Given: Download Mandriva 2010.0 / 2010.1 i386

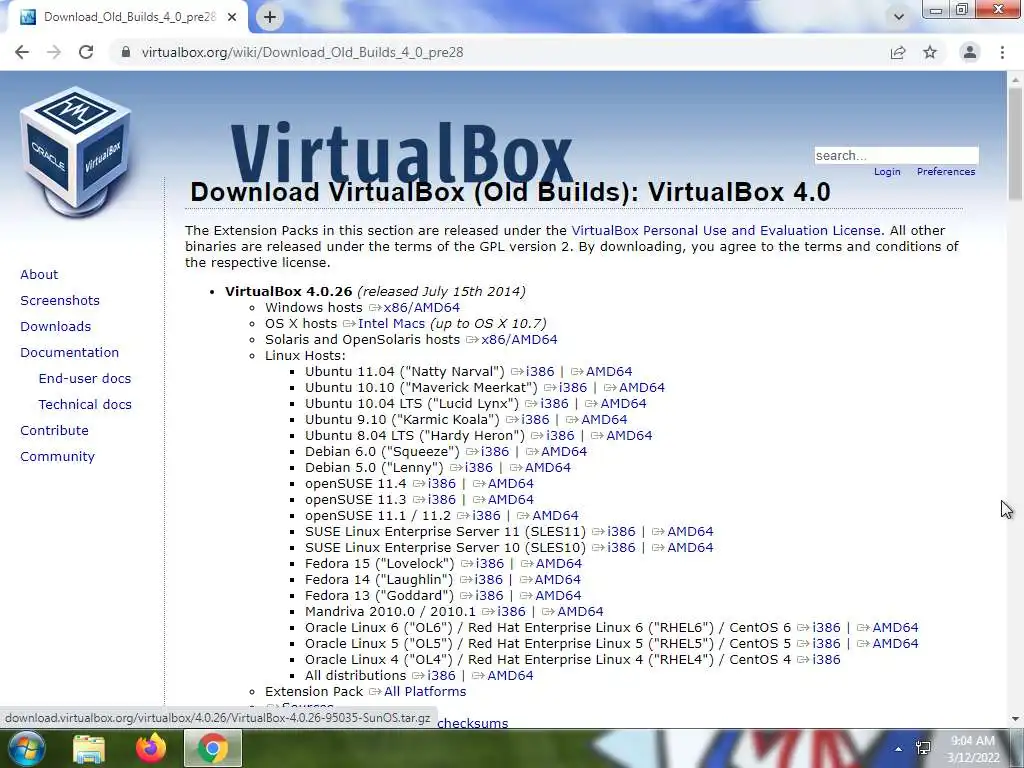Looking at the screenshot, I should point(511,612).
